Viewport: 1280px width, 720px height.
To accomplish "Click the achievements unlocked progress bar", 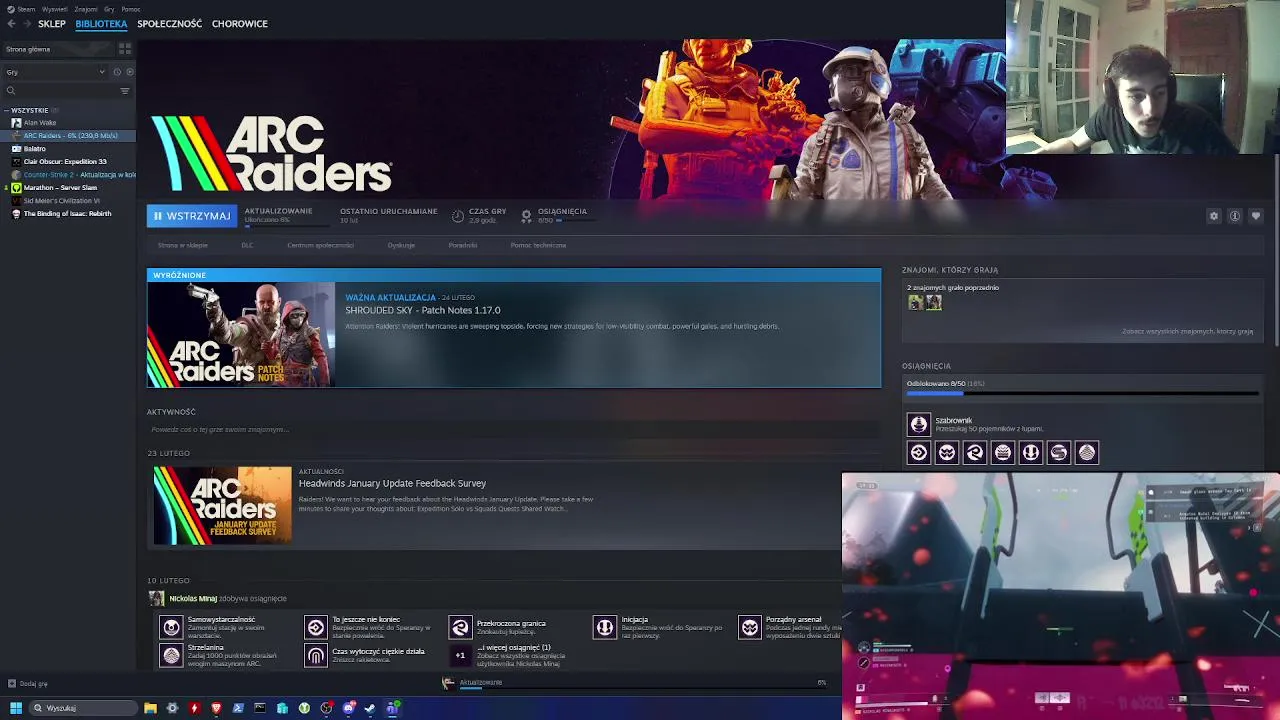I will (1082, 394).
